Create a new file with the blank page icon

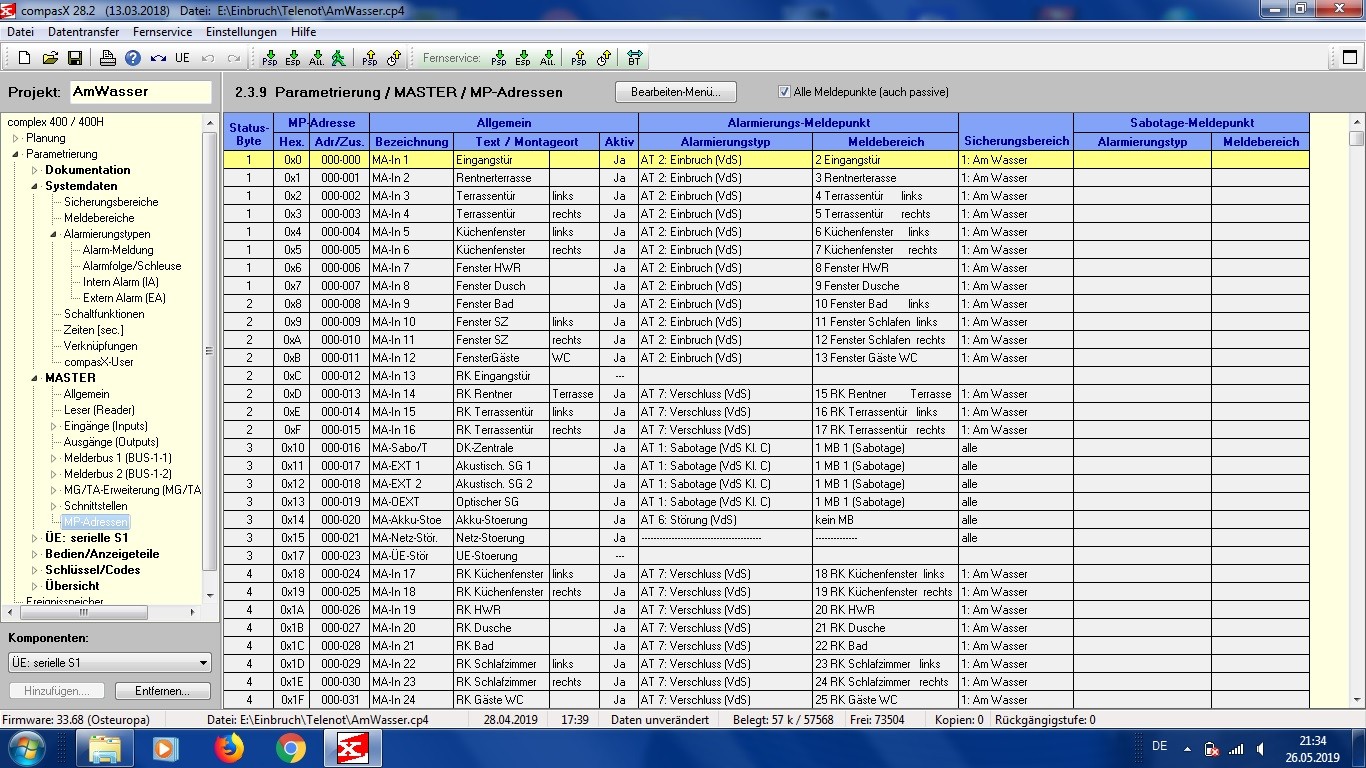(24, 58)
